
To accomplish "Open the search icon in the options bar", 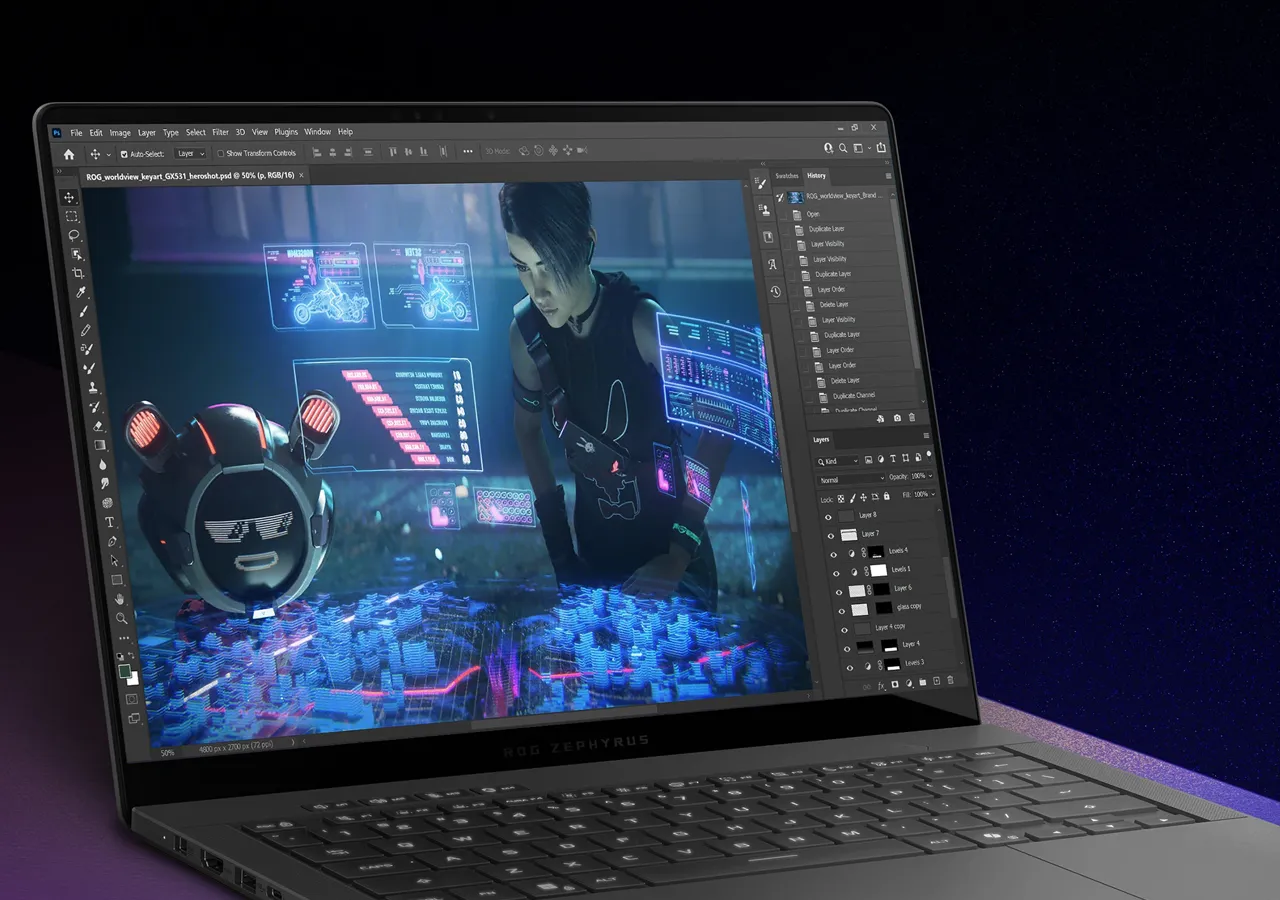I will point(843,148).
